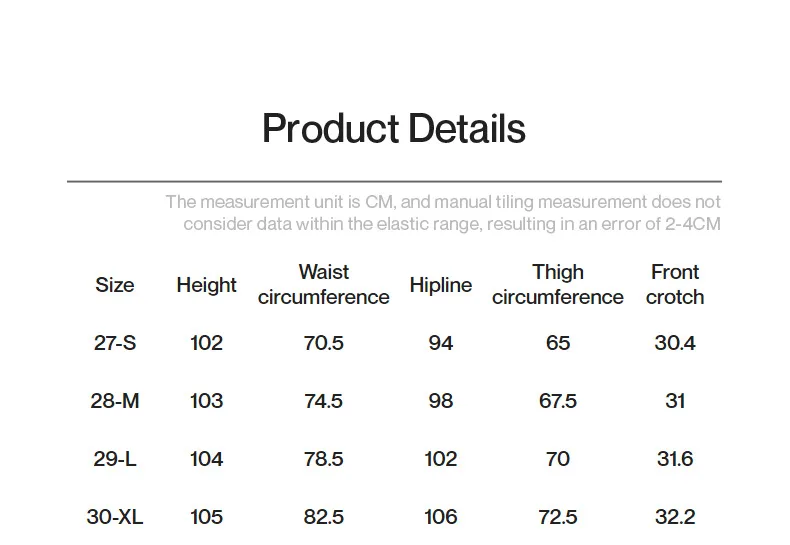This screenshot has height=545, width=790.
Task: Click front crotch value 32.2
Action: (675, 517)
